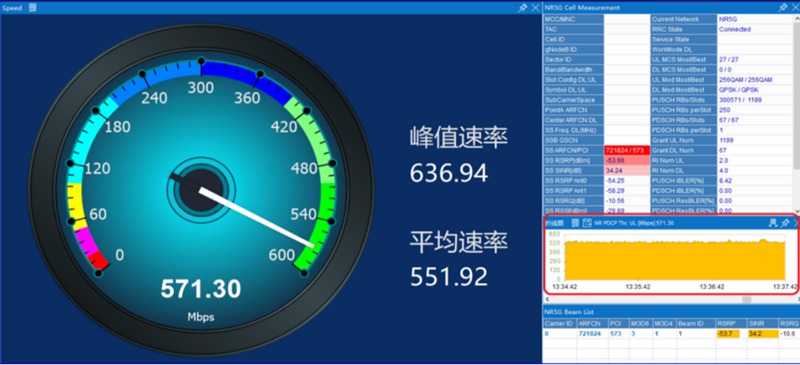
Task: Click the peak rate value 636.94
Action: pyautogui.click(x=449, y=174)
